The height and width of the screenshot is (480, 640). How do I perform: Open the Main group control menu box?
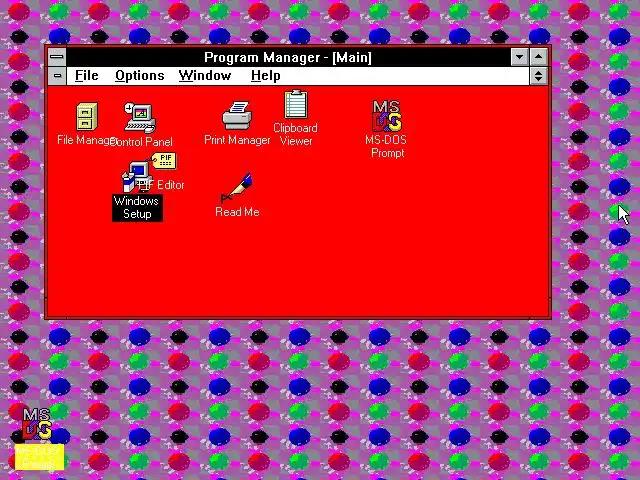57,76
